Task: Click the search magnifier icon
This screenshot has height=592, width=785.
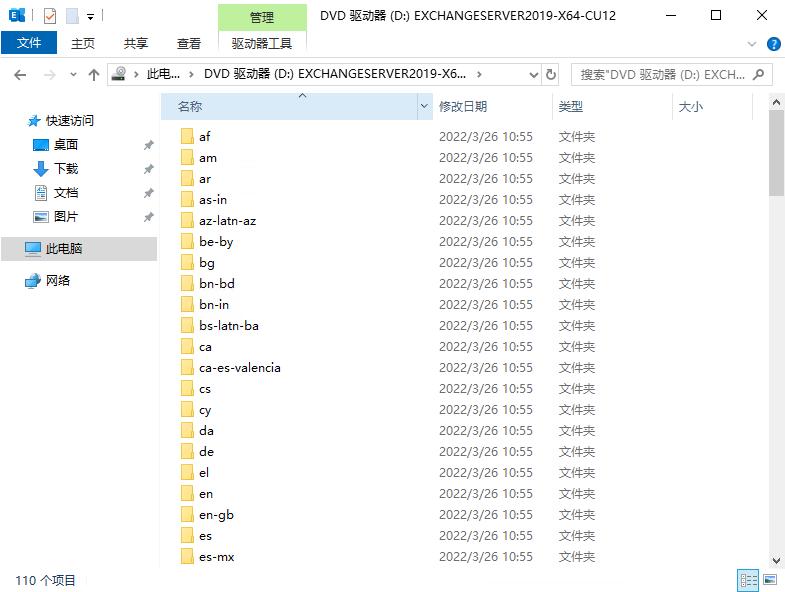Action: tap(758, 75)
